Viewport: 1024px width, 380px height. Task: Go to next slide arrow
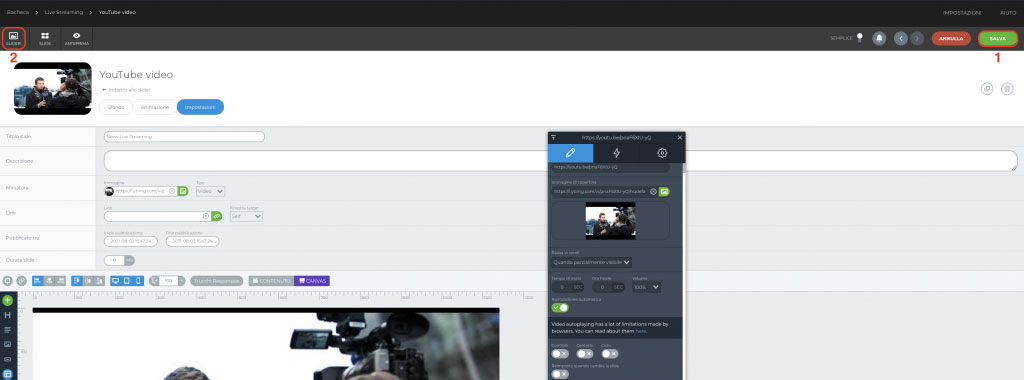pos(918,39)
